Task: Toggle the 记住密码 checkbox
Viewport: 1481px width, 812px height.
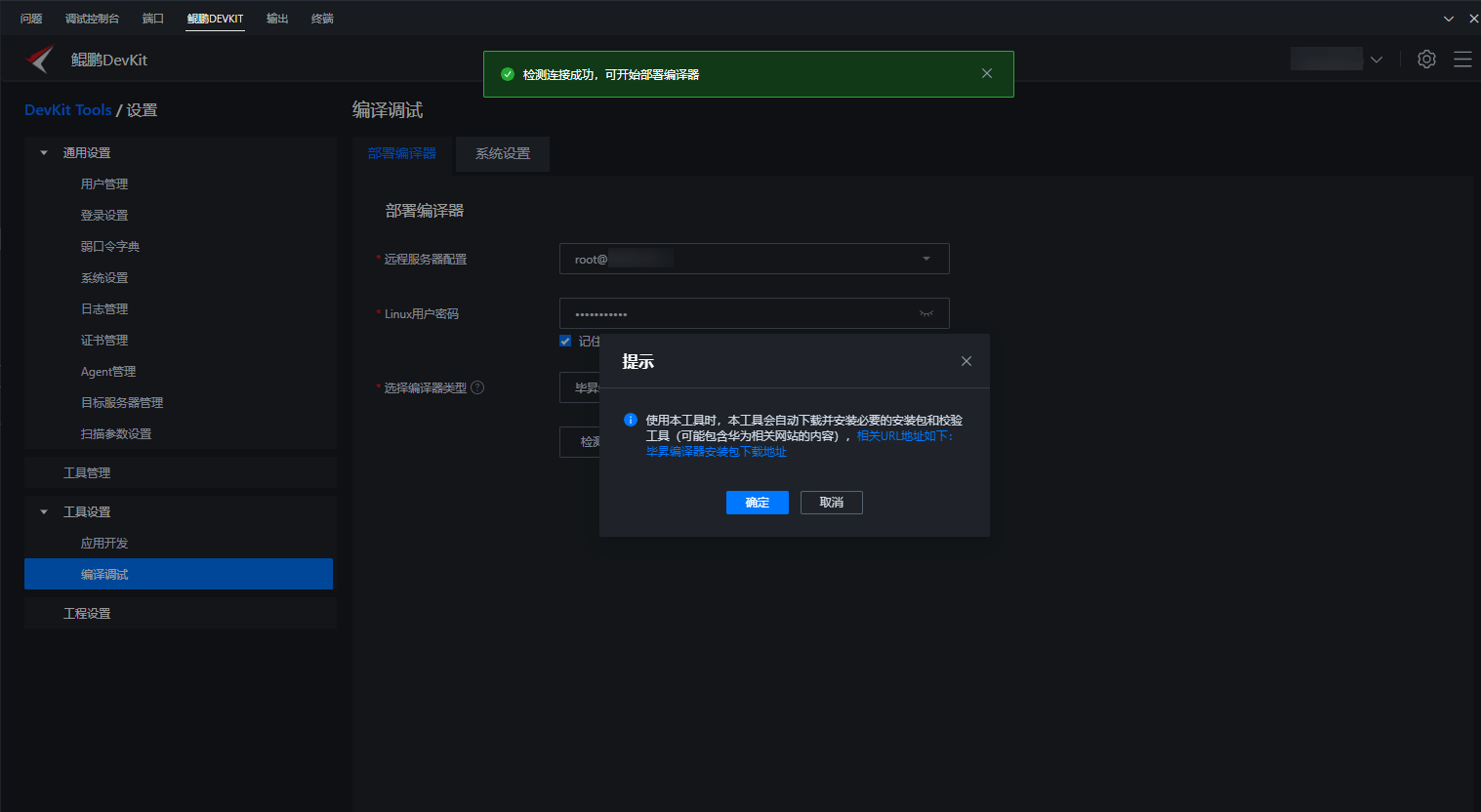Action: click(565, 341)
